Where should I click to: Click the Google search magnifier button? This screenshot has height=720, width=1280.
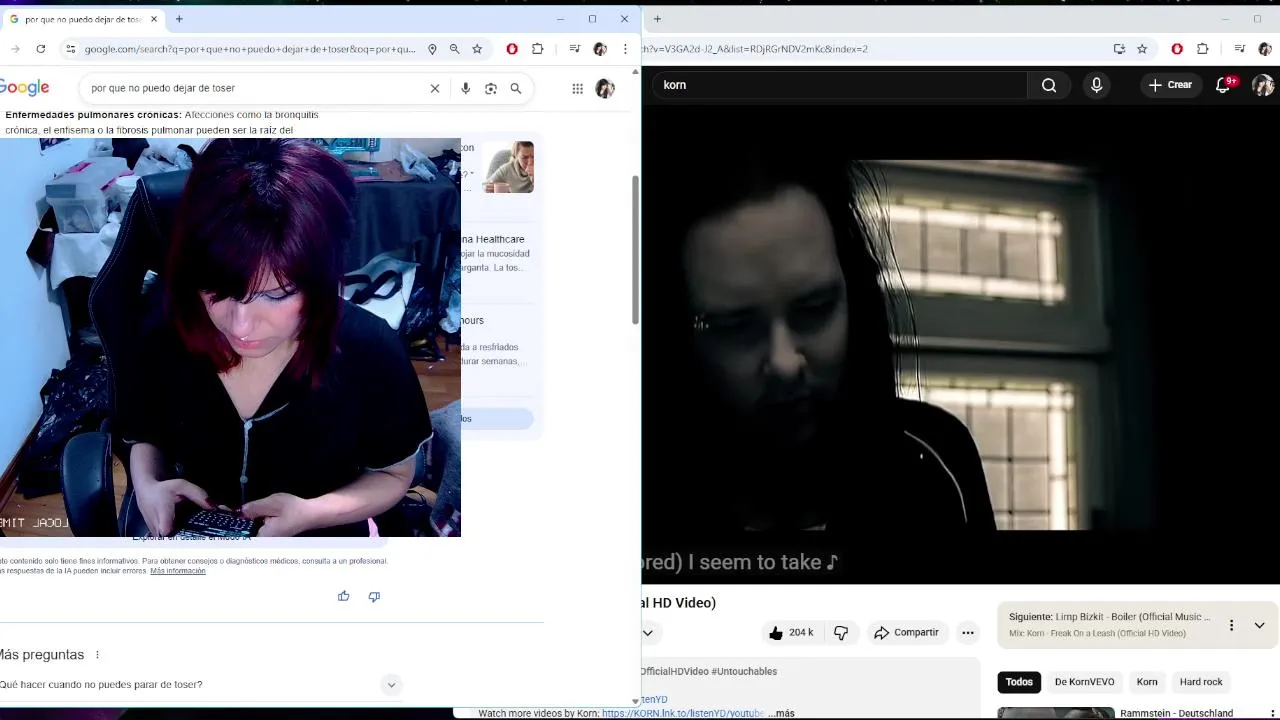pos(516,88)
